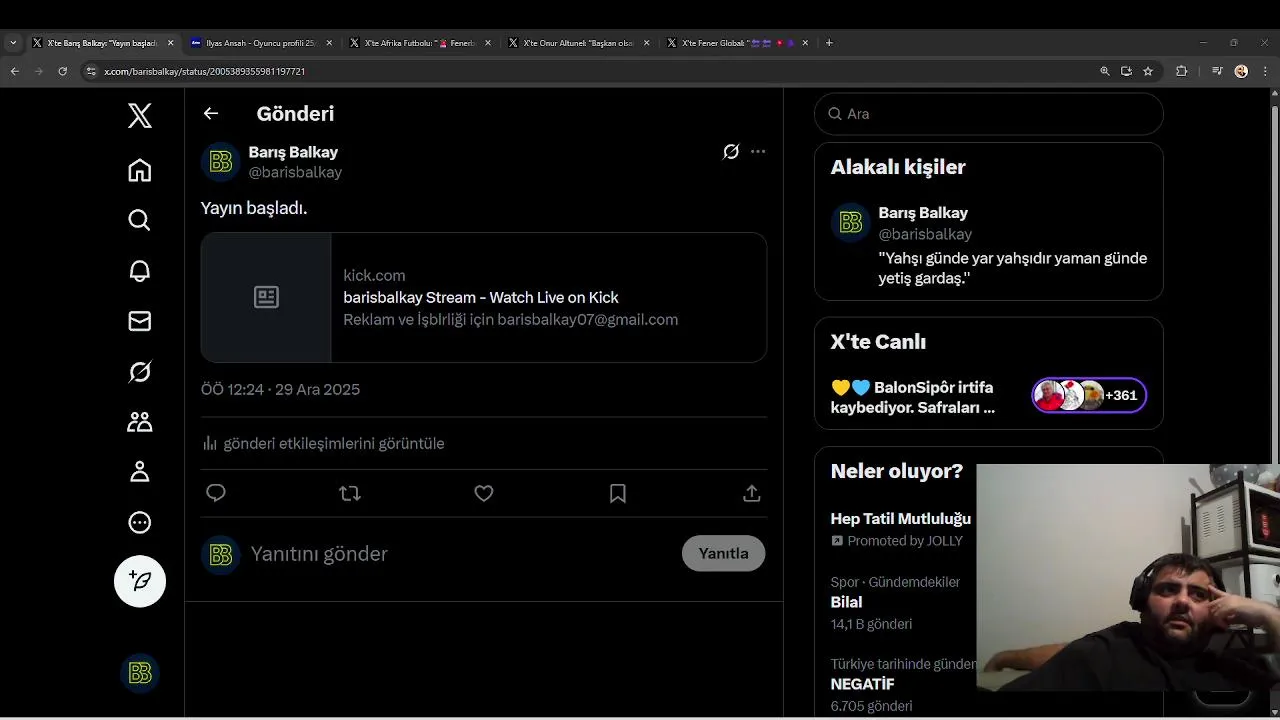Reload the page
The image size is (1280, 720).
62,71
